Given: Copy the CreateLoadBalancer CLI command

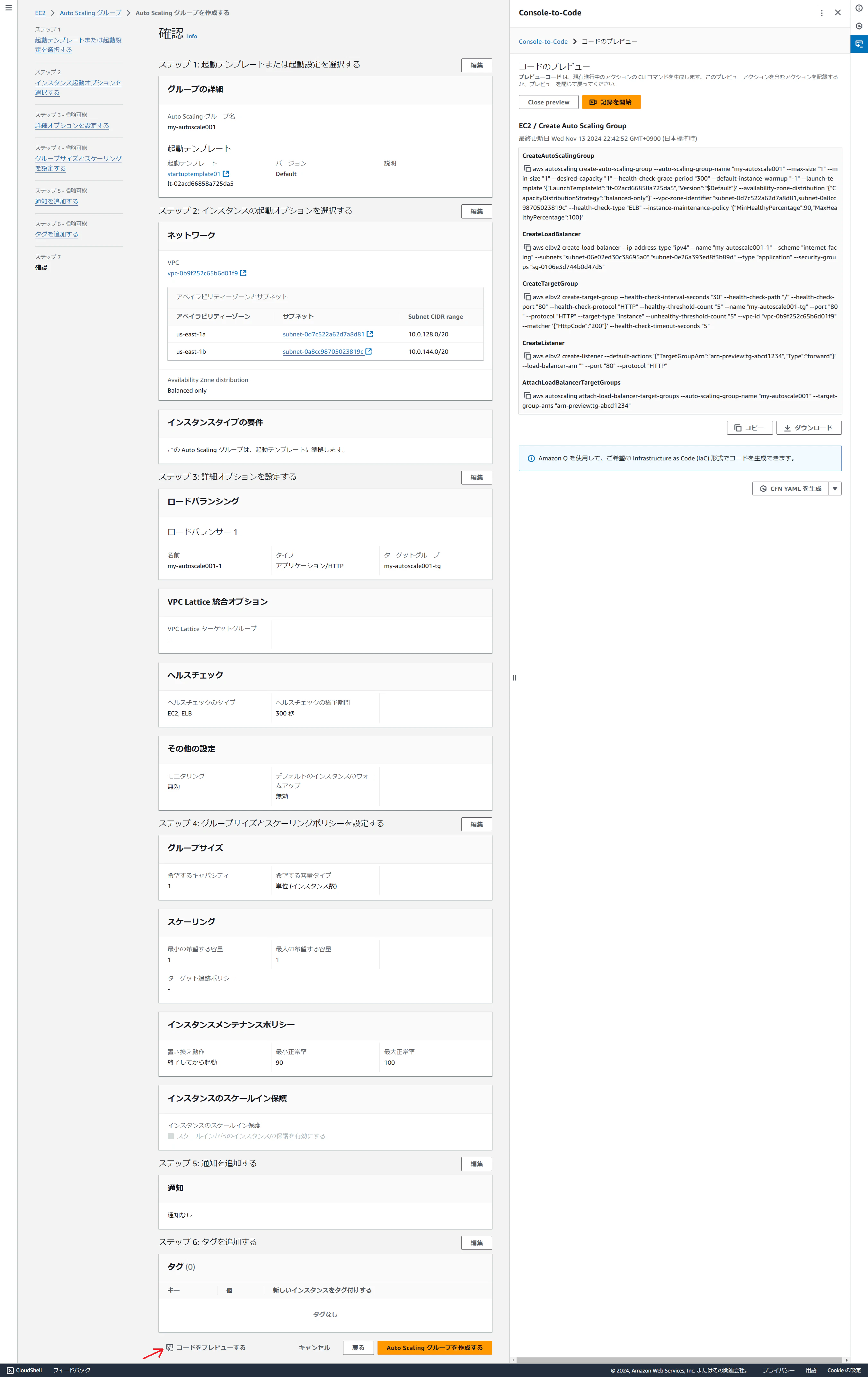Looking at the screenshot, I should (527, 248).
